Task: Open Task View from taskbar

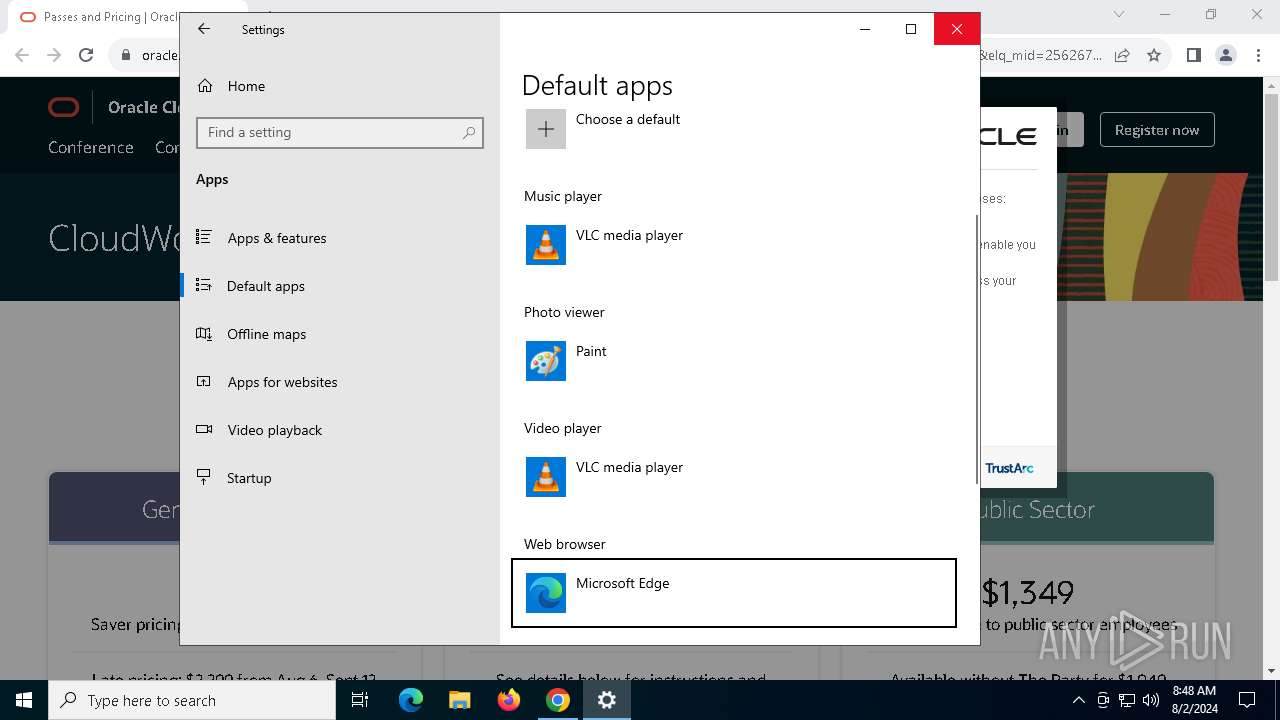Action: (360, 700)
